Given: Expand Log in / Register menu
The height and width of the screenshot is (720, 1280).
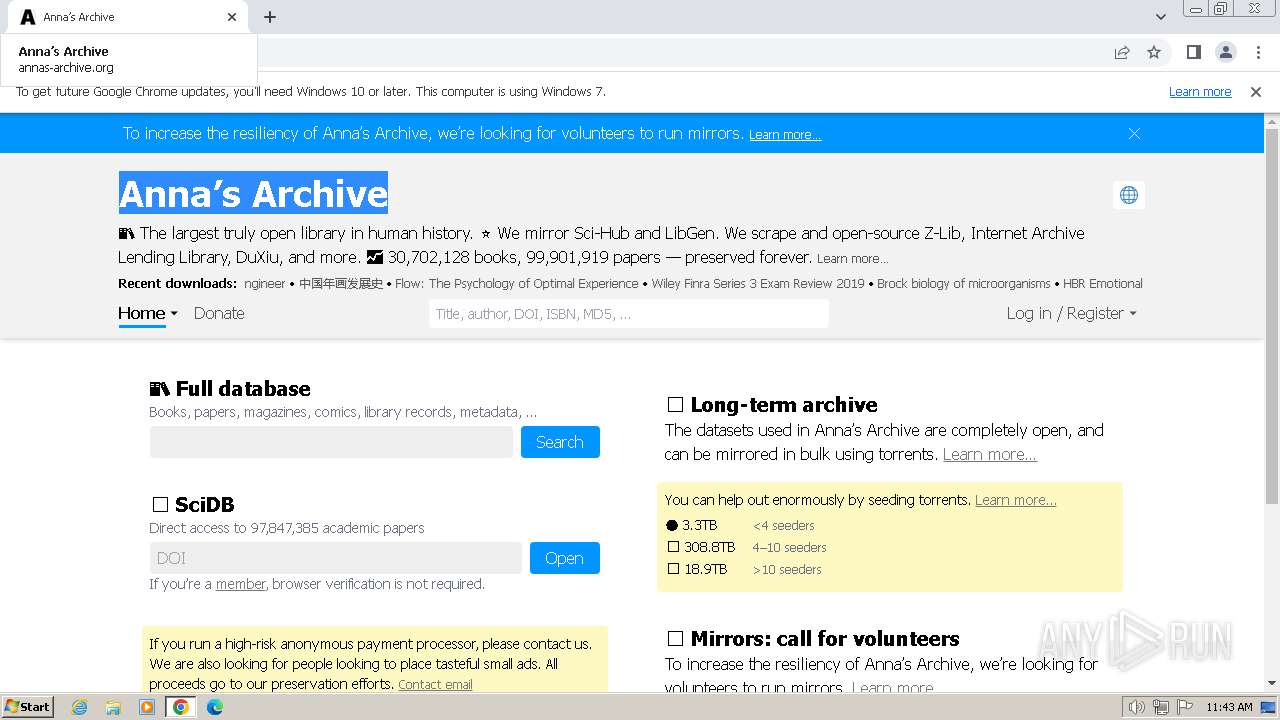Looking at the screenshot, I should tap(1071, 314).
